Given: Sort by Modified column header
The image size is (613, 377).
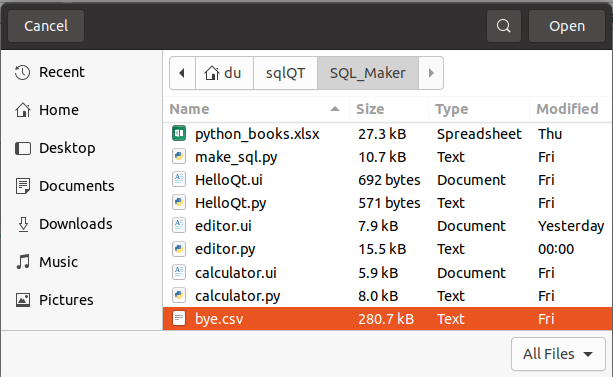Looking at the screenshot, I should pyautogui.click(x=567, y=109).
